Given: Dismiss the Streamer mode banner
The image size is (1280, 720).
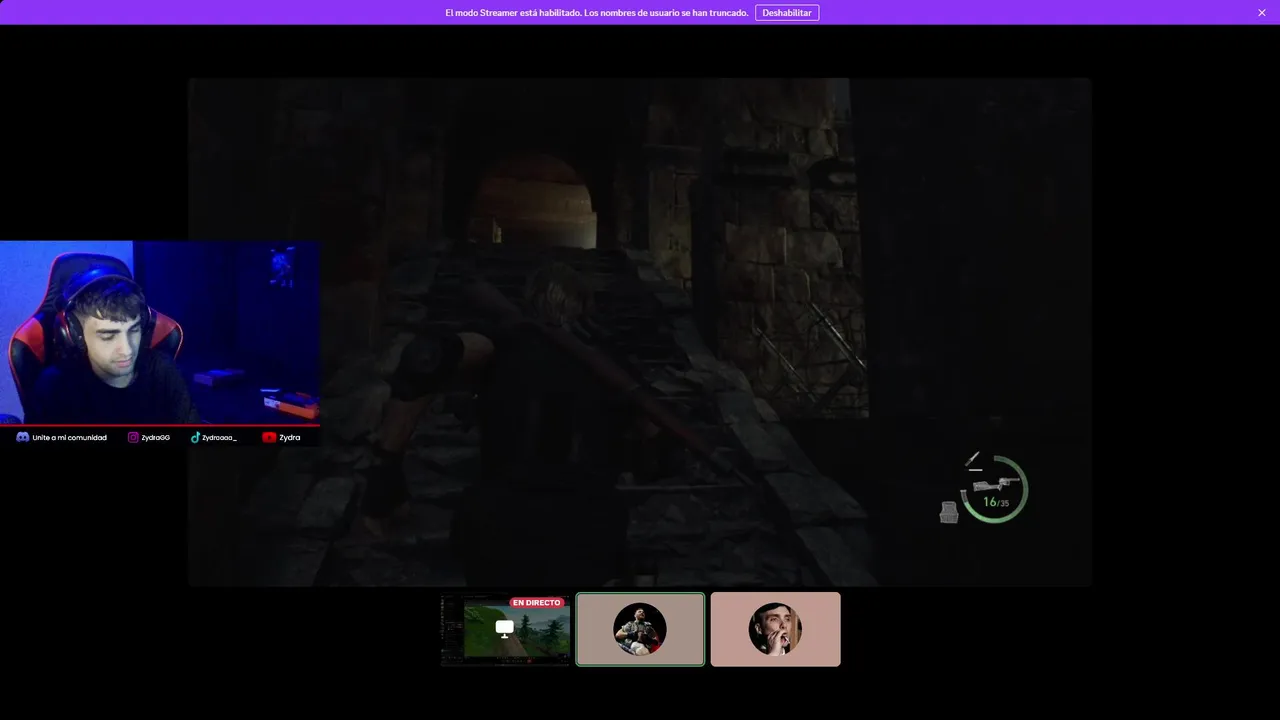Looking at the screenshot, I should pos(1262,13).
